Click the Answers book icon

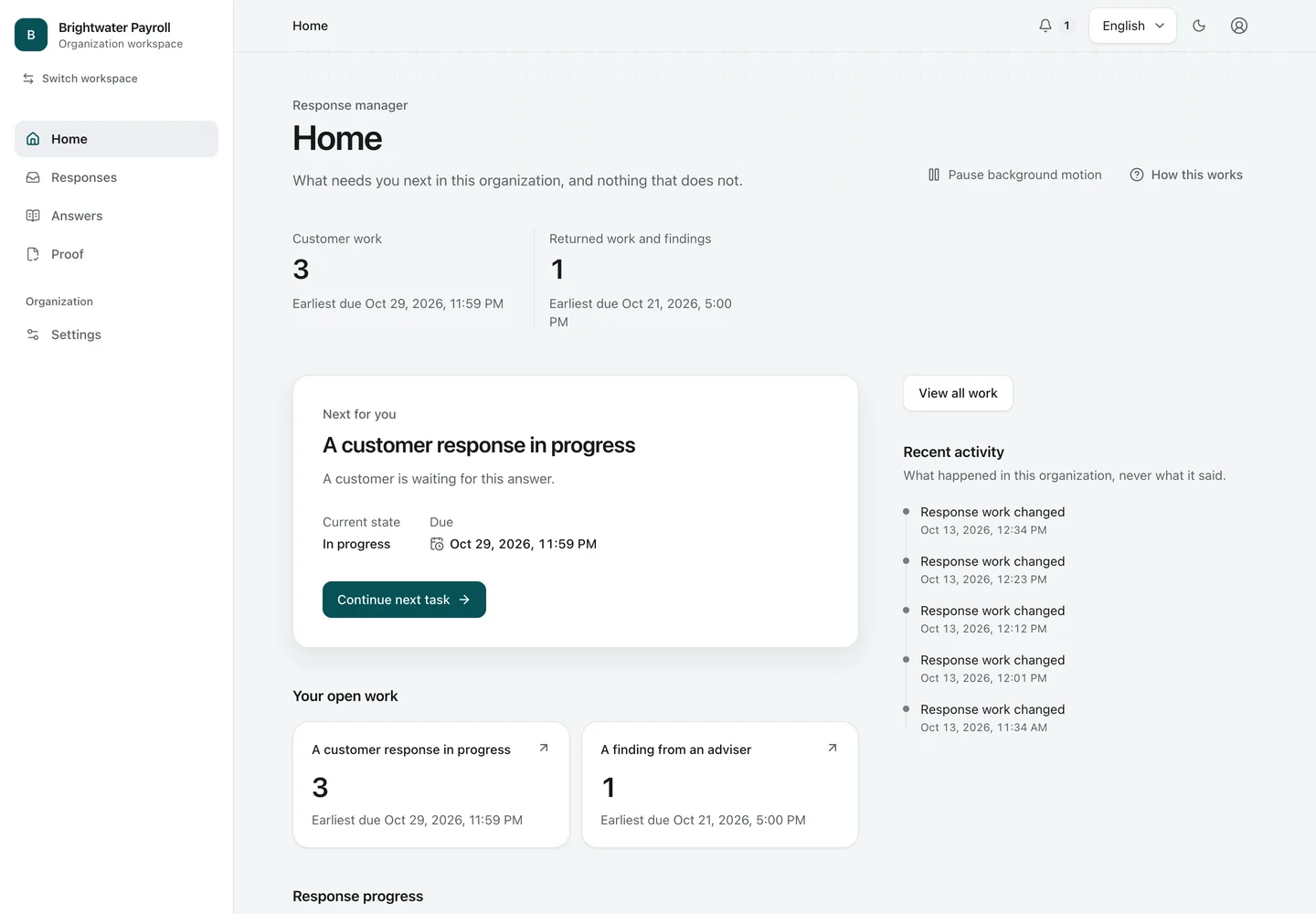pos(33,216)
